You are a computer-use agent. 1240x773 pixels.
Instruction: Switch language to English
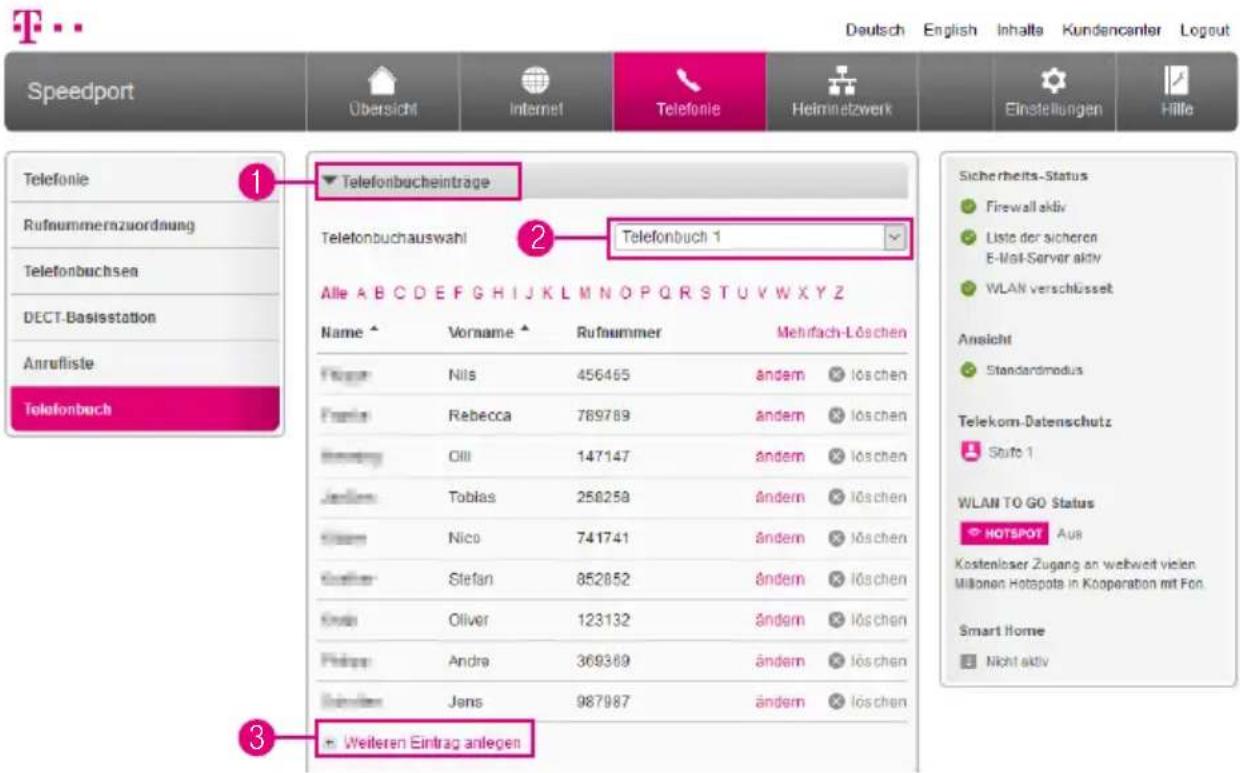point(950,31)
